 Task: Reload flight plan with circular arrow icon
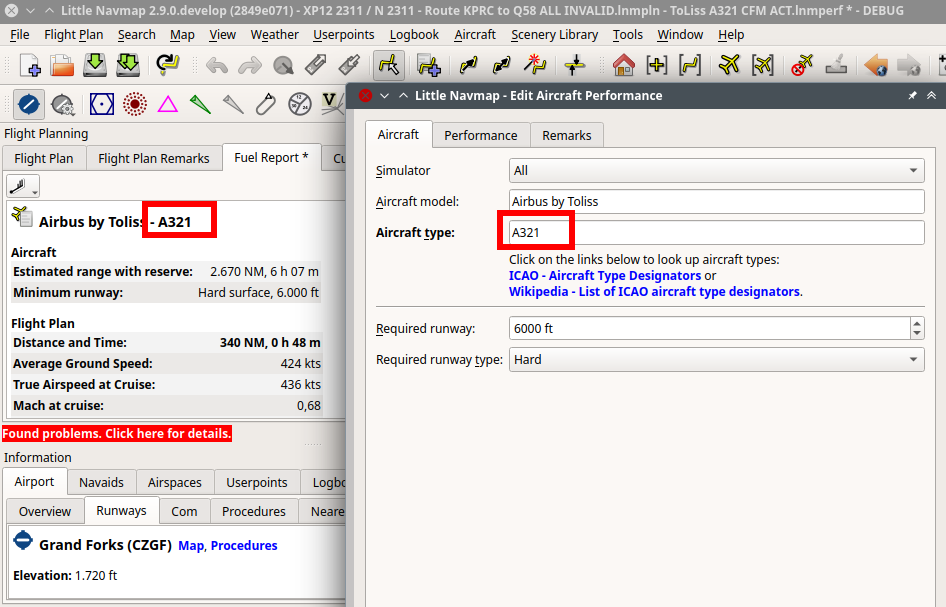tap(167, 65)
